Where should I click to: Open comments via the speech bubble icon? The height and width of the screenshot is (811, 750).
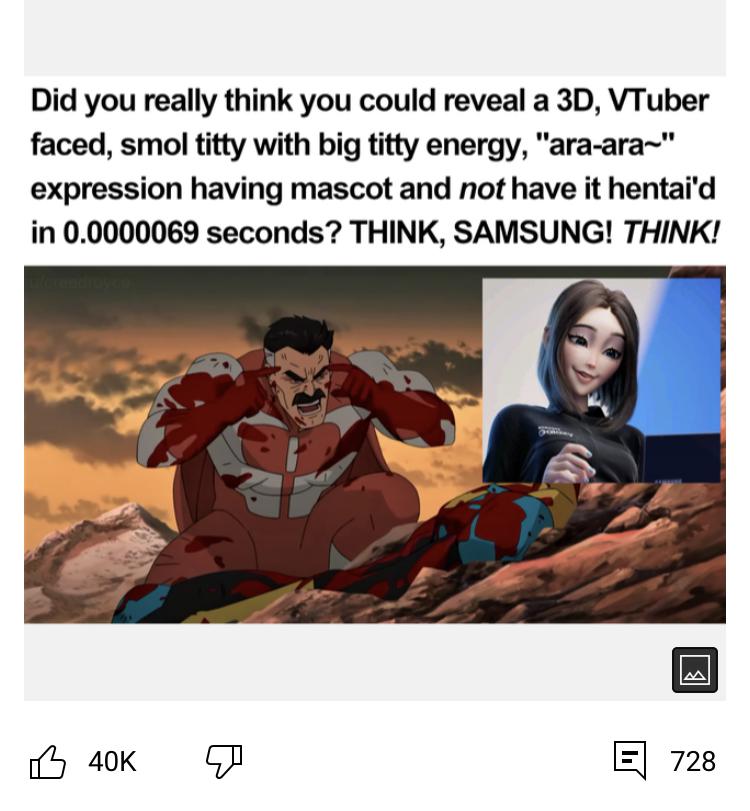630,760
